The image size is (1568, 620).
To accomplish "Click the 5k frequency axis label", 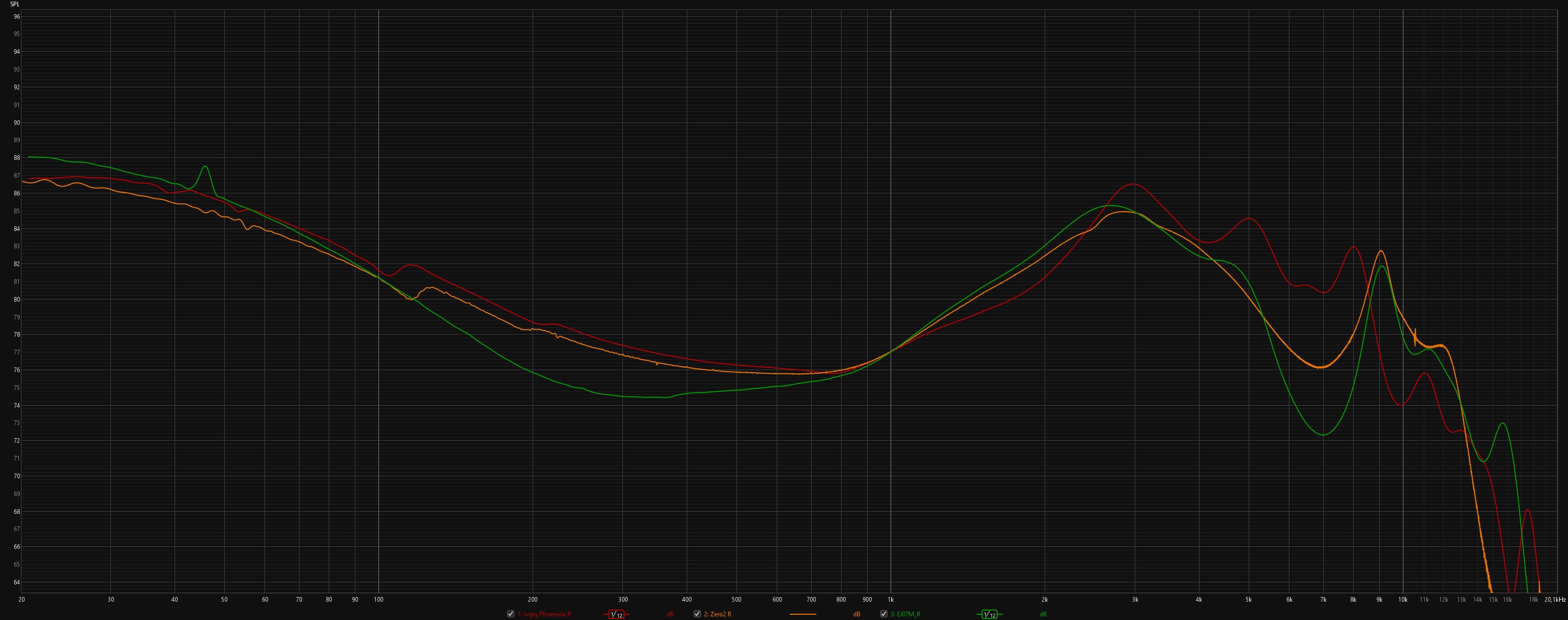I will tap(1249, 600).
